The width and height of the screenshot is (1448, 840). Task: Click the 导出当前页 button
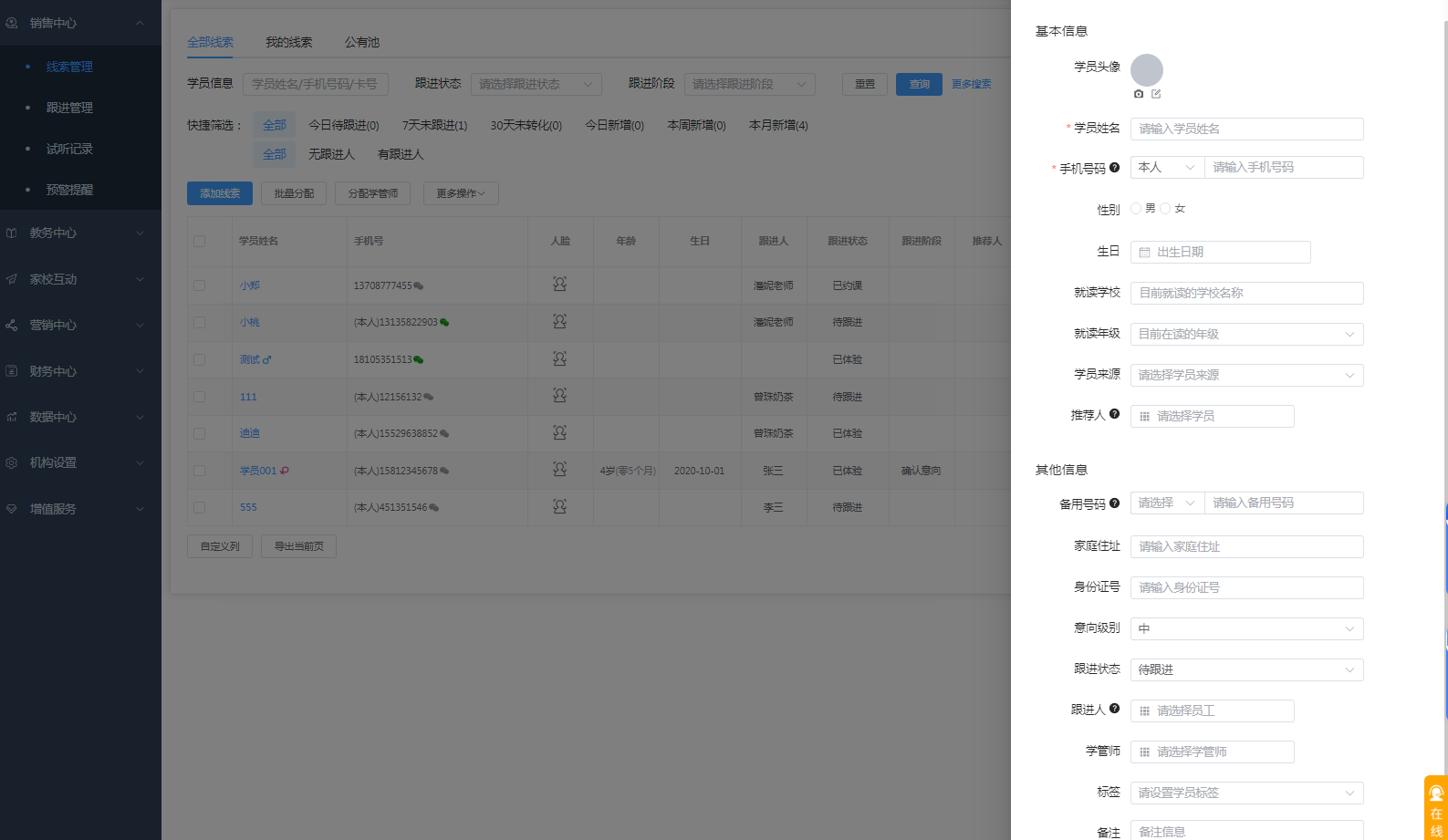298,546
